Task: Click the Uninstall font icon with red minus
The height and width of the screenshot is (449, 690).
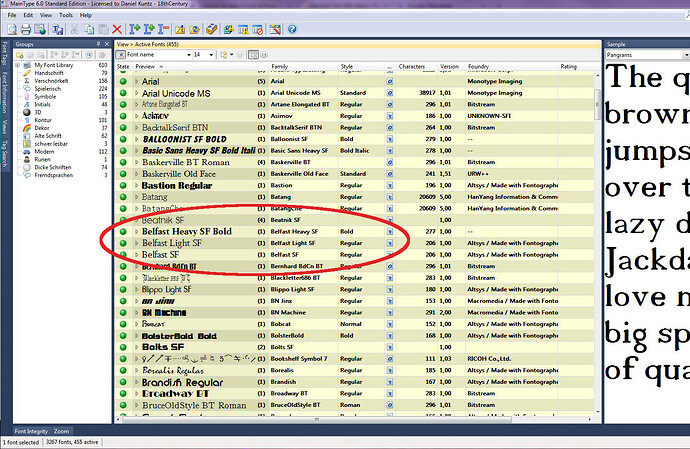Action: [164, 29]
